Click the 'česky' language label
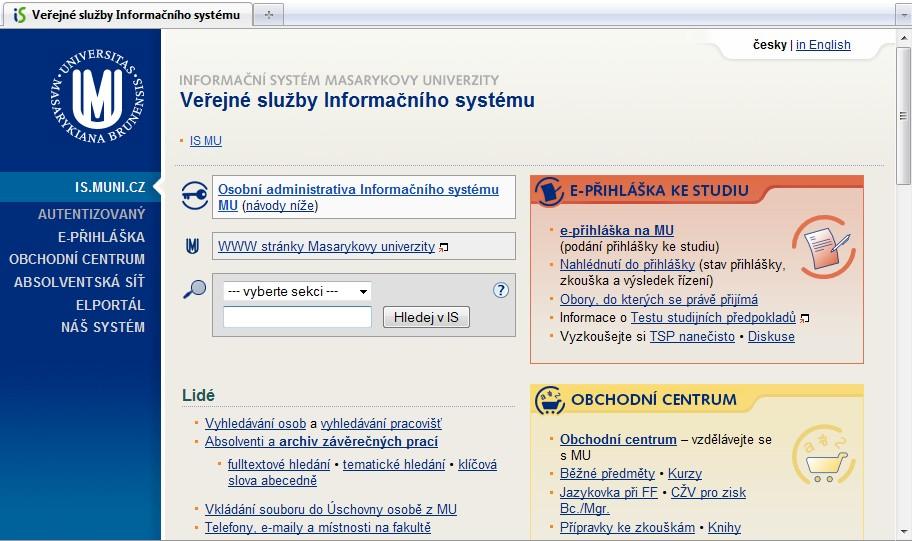This screenshot has width=912, height=541. [770, 45]
